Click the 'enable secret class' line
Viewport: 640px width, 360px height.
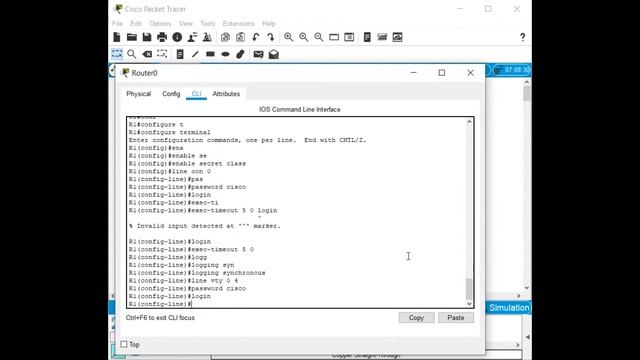point(187,164)
